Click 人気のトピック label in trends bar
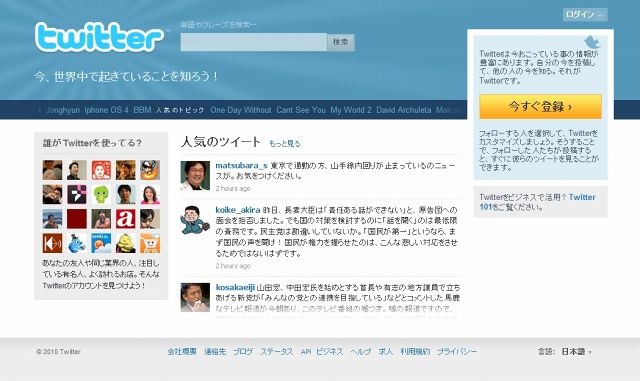The height and width of the screenshot is (381, 640). [x=180, y=110]
